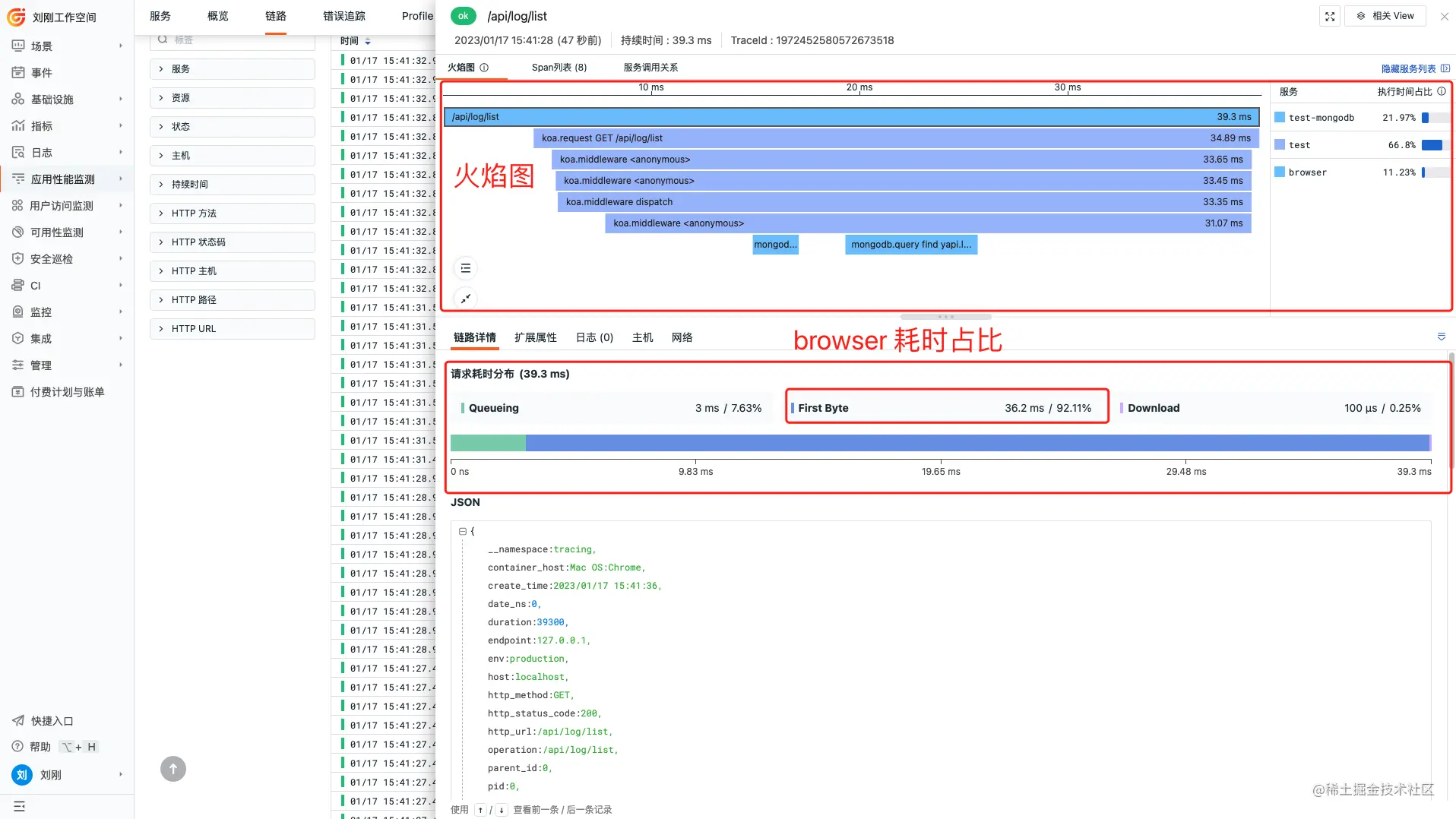Click the flame graph list view icon
Viewport: 1456px width, 819px height.
466,268
